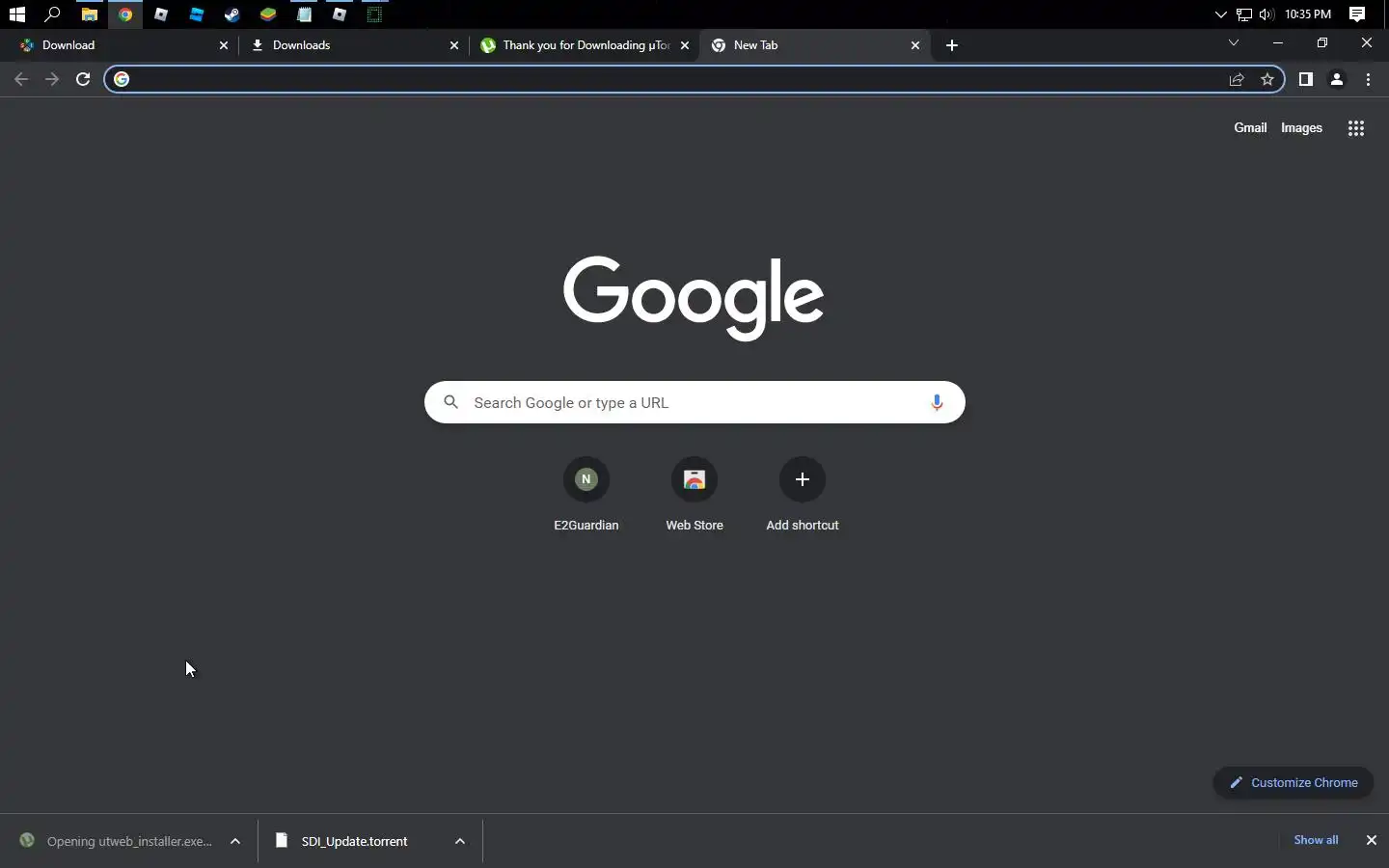This screenshot has width=1389, height=868.
Task: Open the Windows notification center
Action: click(x=1357, y=14)
